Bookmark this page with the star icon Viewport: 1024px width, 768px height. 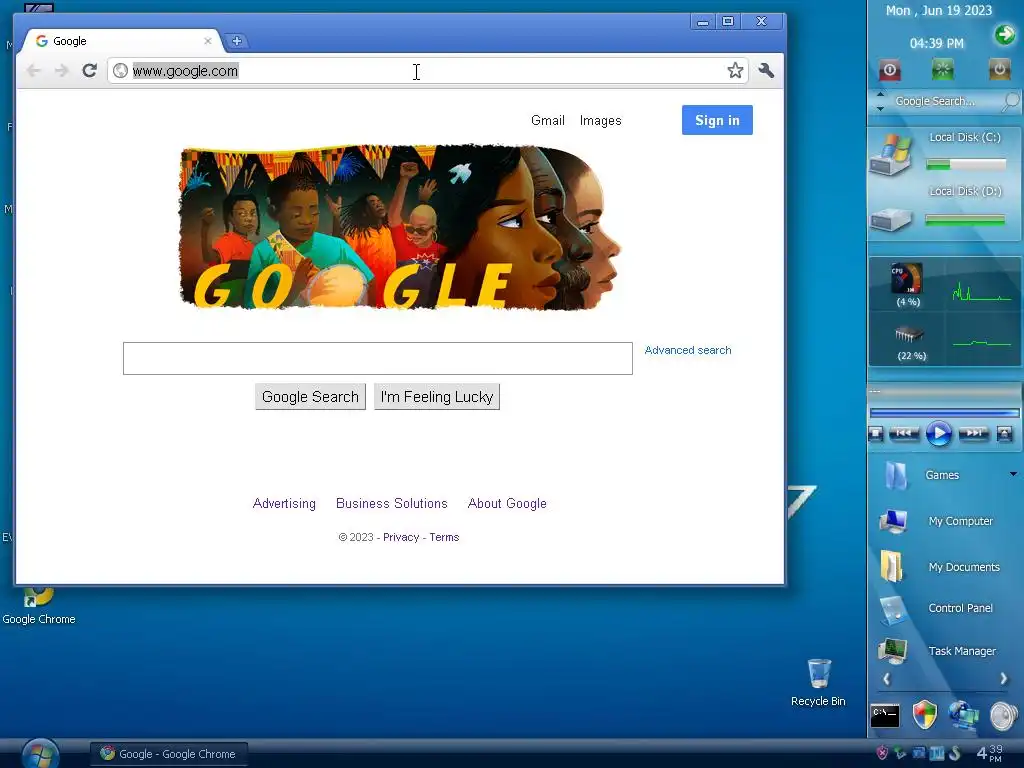click(735, 70)
